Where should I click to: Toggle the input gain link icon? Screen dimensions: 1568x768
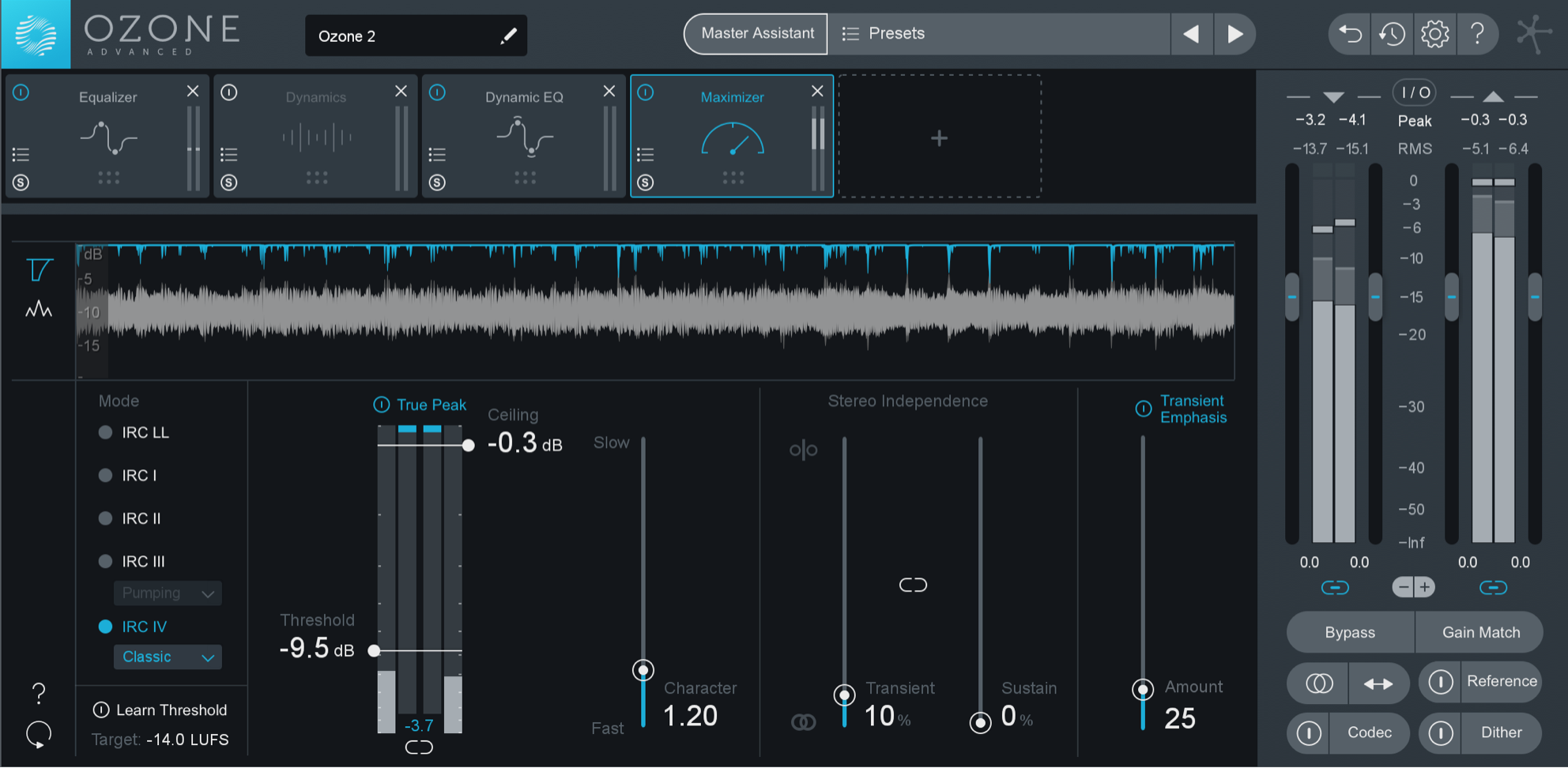(1335, 587)
